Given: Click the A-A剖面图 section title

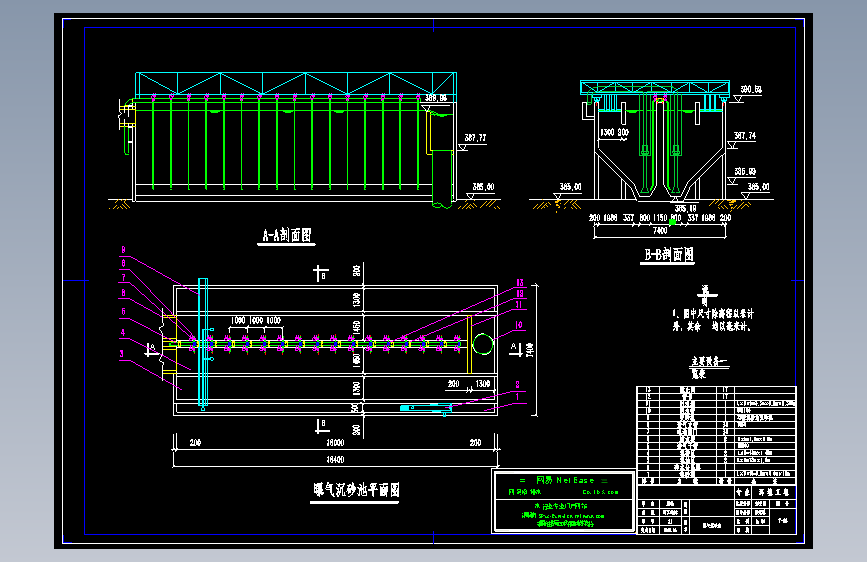Looking at the screenshot, I should click(x=286, y=235).
